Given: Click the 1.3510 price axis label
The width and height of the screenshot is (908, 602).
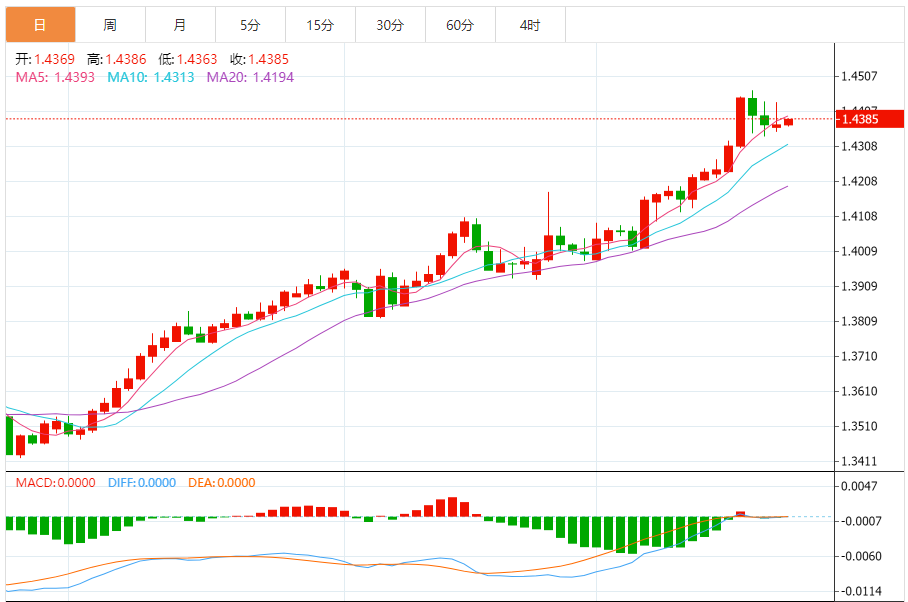Looking at the screenshot, I should pyautogui.click(x=859, y=427).
